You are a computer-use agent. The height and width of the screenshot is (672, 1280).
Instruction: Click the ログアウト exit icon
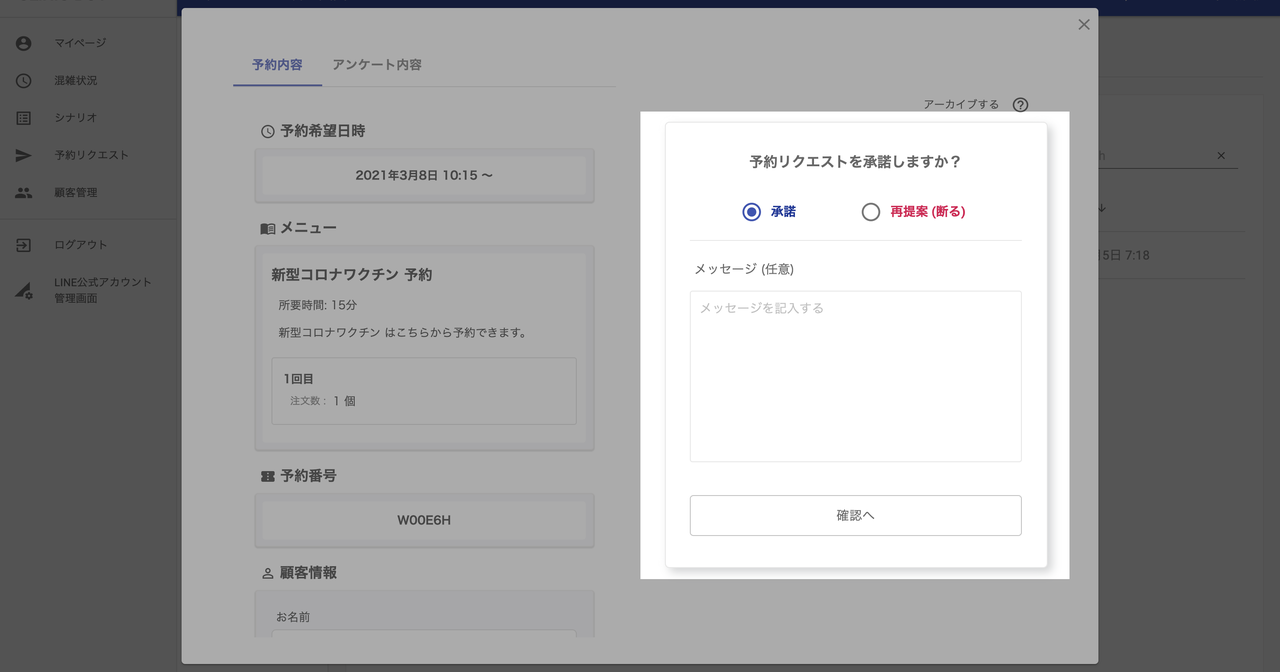coord(24,245)
